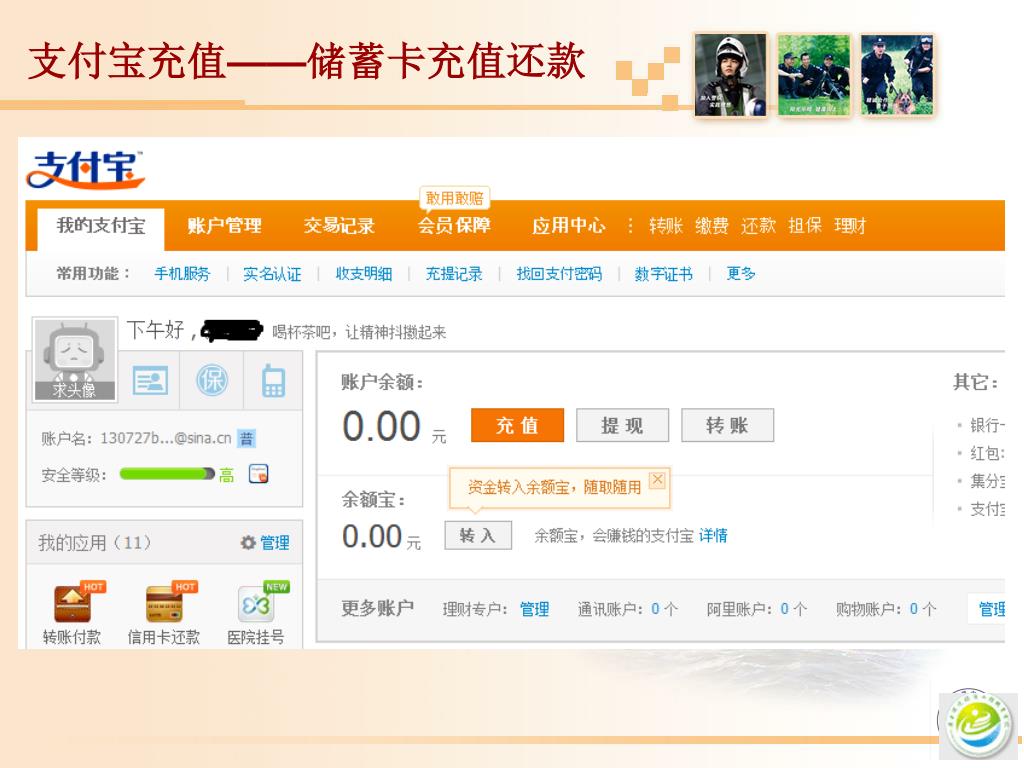1024x768 pixels.
Task: Click the 保 insurance icon
Action: 212,380
